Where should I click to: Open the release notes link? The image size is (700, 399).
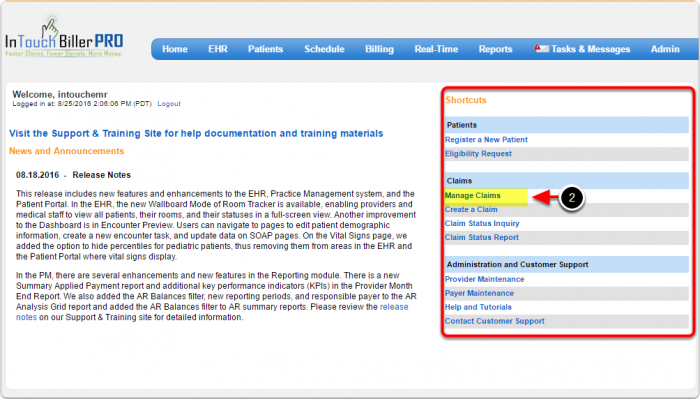(212, 312)
